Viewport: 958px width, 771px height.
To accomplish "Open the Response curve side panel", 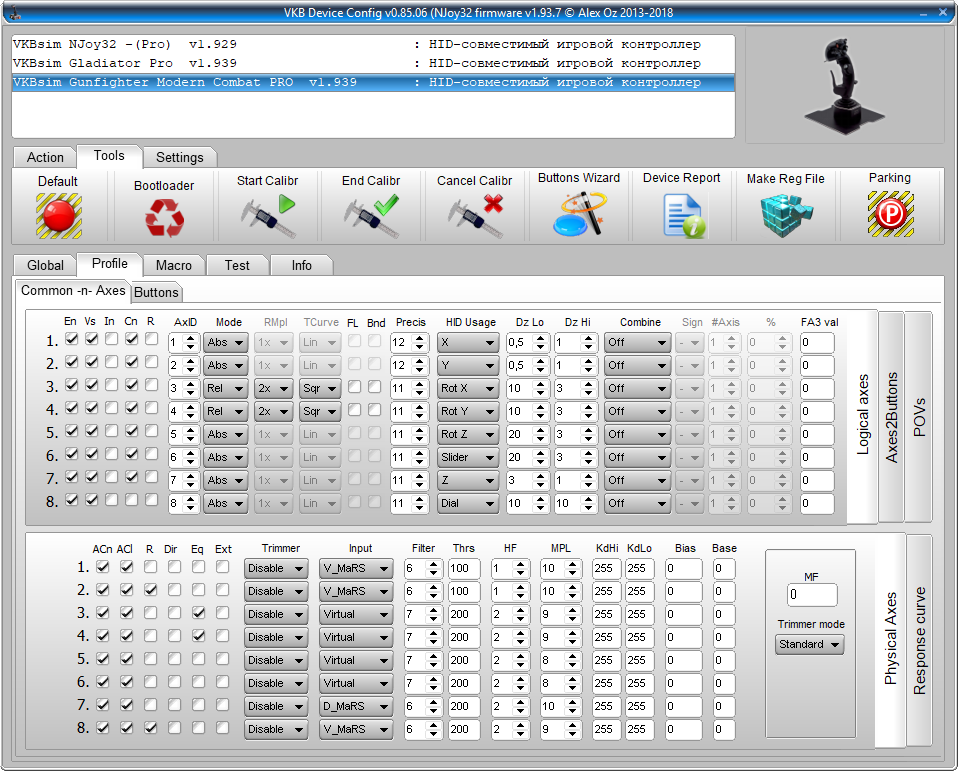I will (919, 640).
